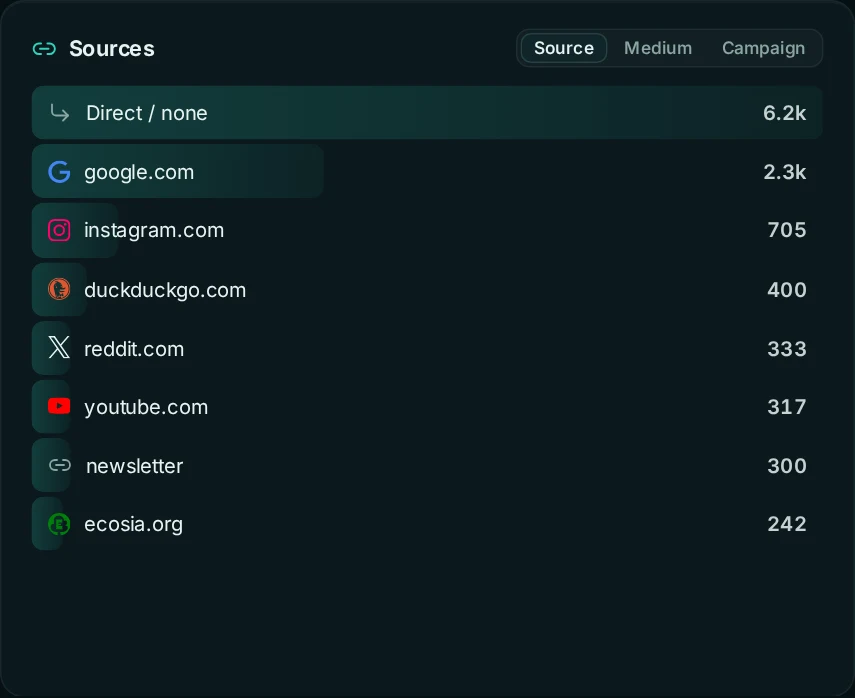
Task: Open the Campaign tab
Action: tap(763, 48)
